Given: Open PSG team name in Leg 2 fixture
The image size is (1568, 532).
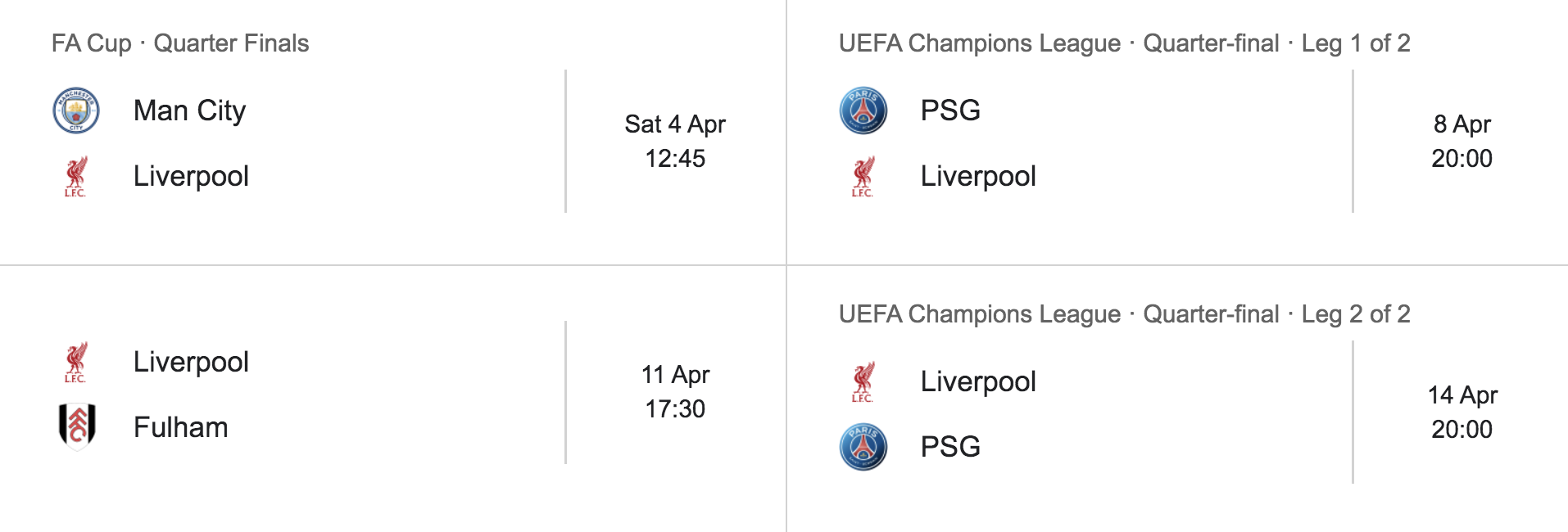Looking at the screenshot, I should [x=950, y=447].
